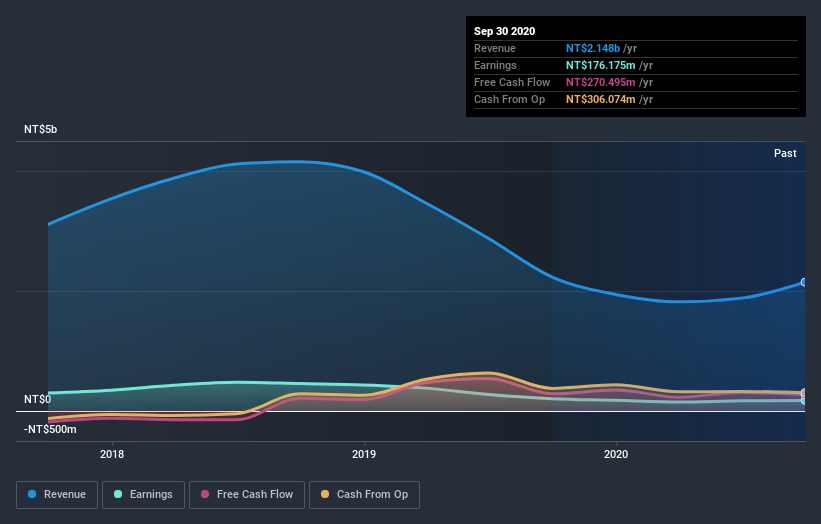Click the -NT$500m y-axis label
This screenshot has width=821, height=524.
point(50,429)
